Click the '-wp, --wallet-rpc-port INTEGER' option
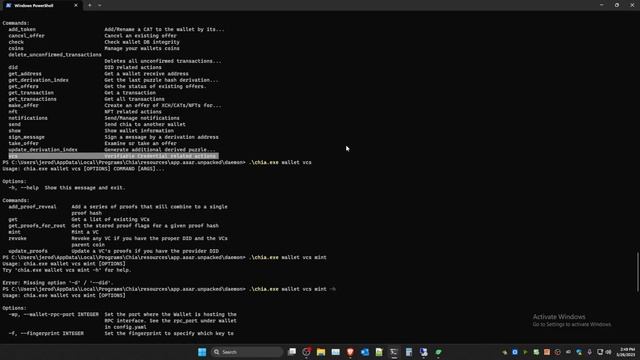 [x=53, y=314]
